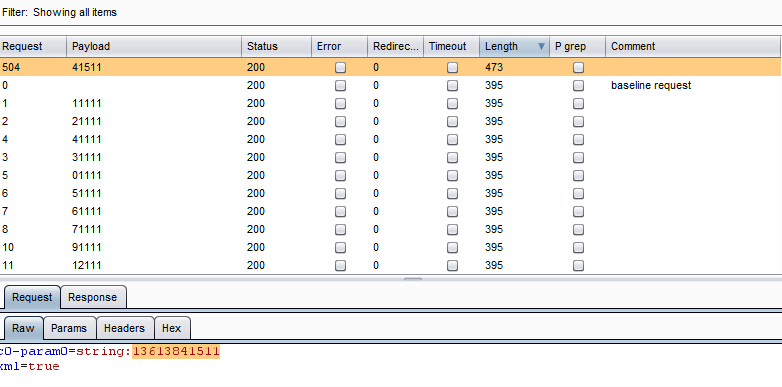782x387 pixels.
Task: Select the row with payload 31111
Action: point(390,157)
